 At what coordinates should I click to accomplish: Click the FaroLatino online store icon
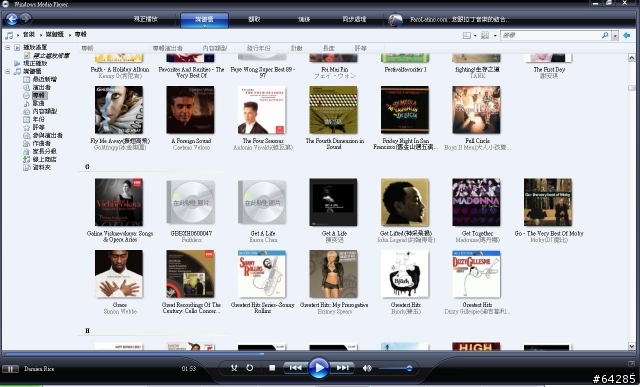[x=395, y=20]
